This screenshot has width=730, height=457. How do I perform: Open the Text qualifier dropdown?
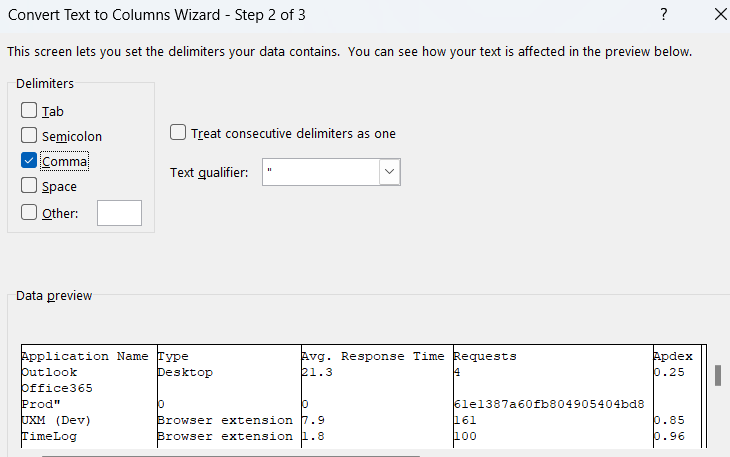click(389, 172)
